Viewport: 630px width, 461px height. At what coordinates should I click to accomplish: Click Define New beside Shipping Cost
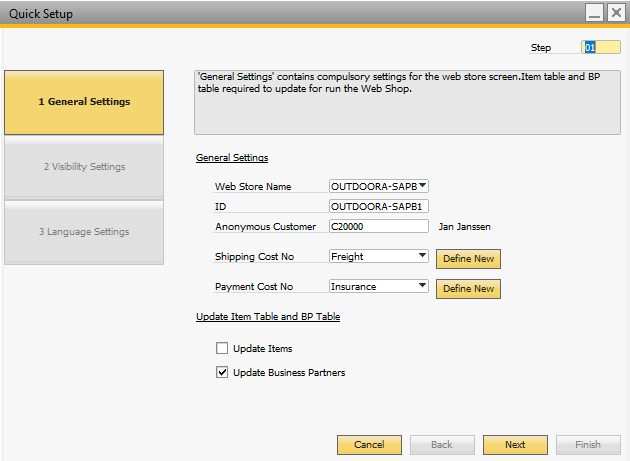point(468,259)
